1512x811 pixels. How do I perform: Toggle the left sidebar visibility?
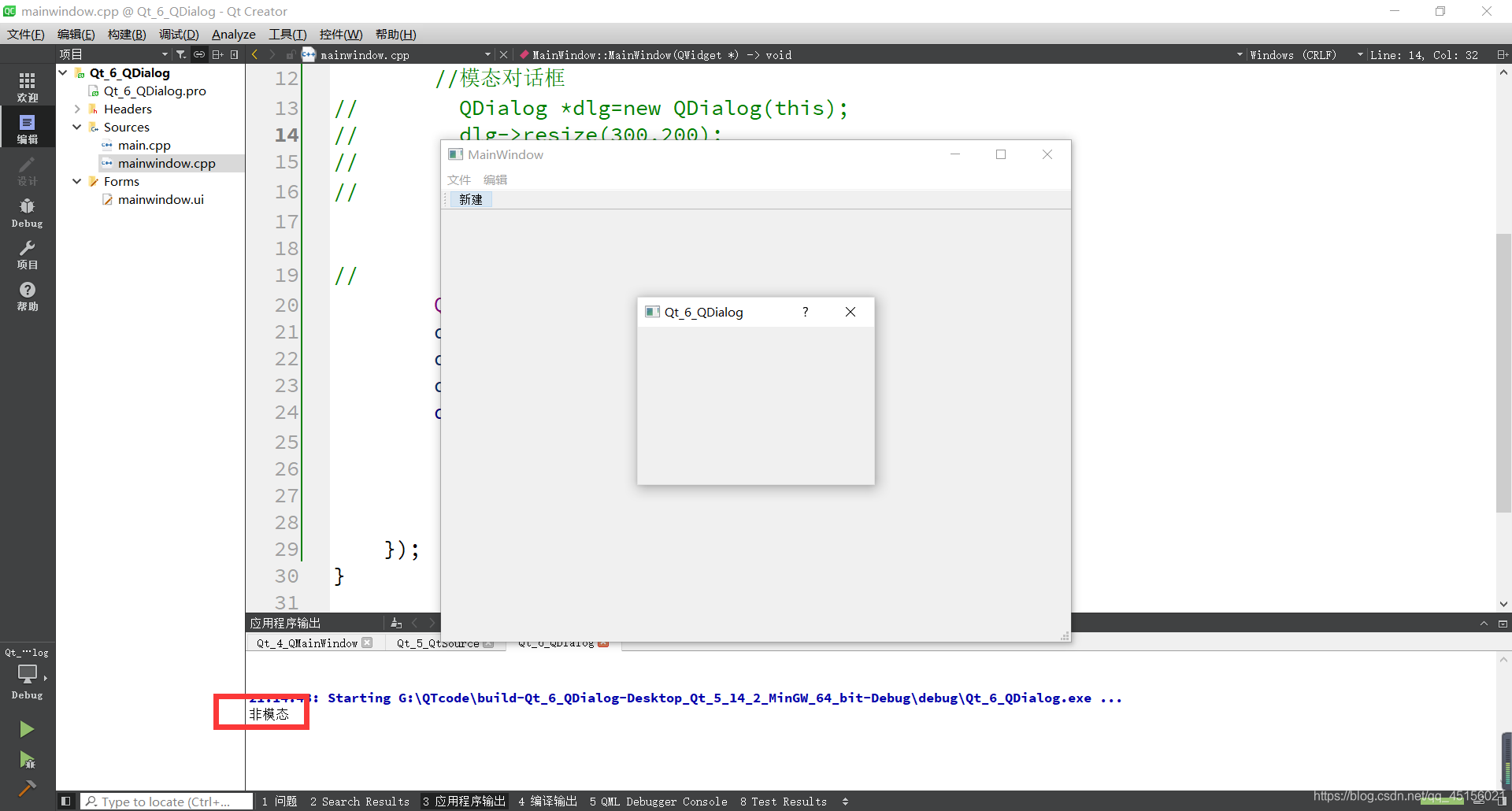pyautogui.click(x=66, y=801)
